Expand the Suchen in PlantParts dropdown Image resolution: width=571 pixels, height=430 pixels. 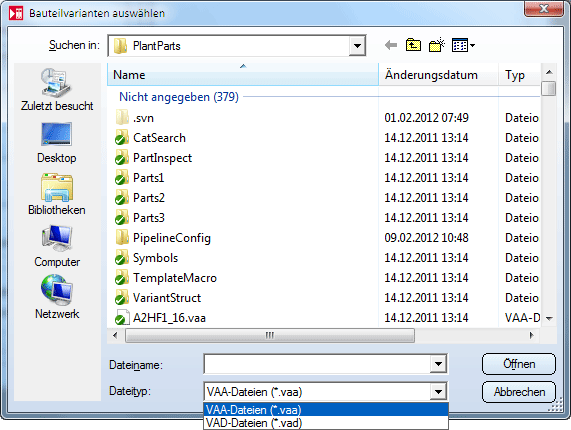357,46
